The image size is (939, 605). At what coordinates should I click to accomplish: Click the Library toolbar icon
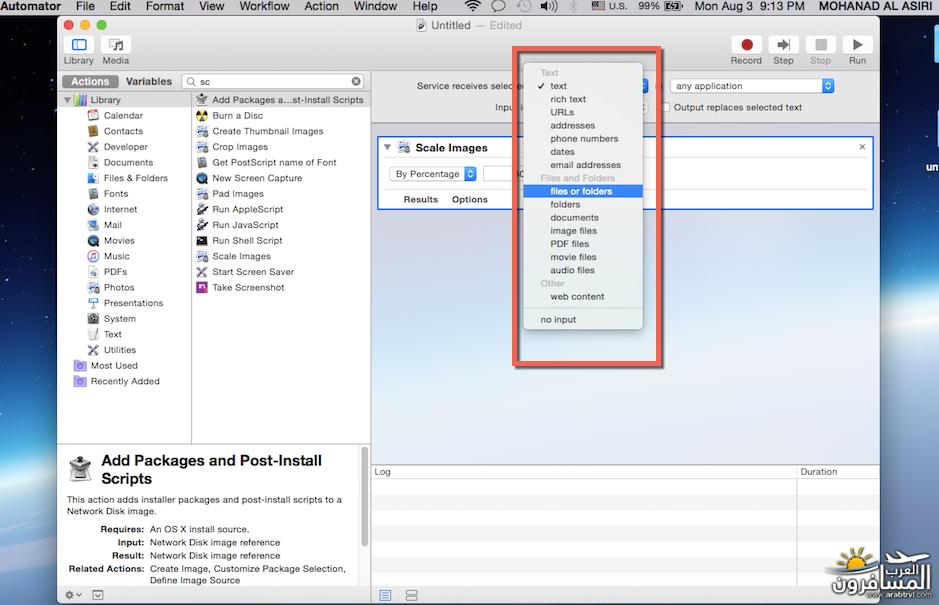[x=79, y=45]
